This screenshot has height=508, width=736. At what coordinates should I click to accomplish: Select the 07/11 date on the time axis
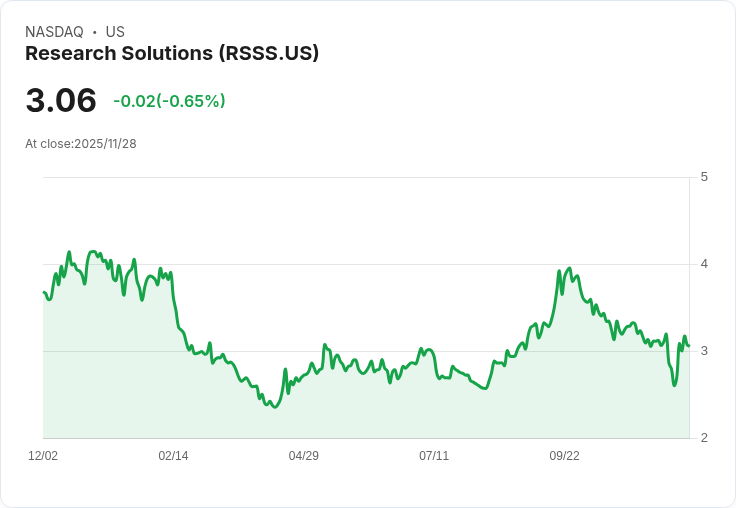[x=434, y=456]
